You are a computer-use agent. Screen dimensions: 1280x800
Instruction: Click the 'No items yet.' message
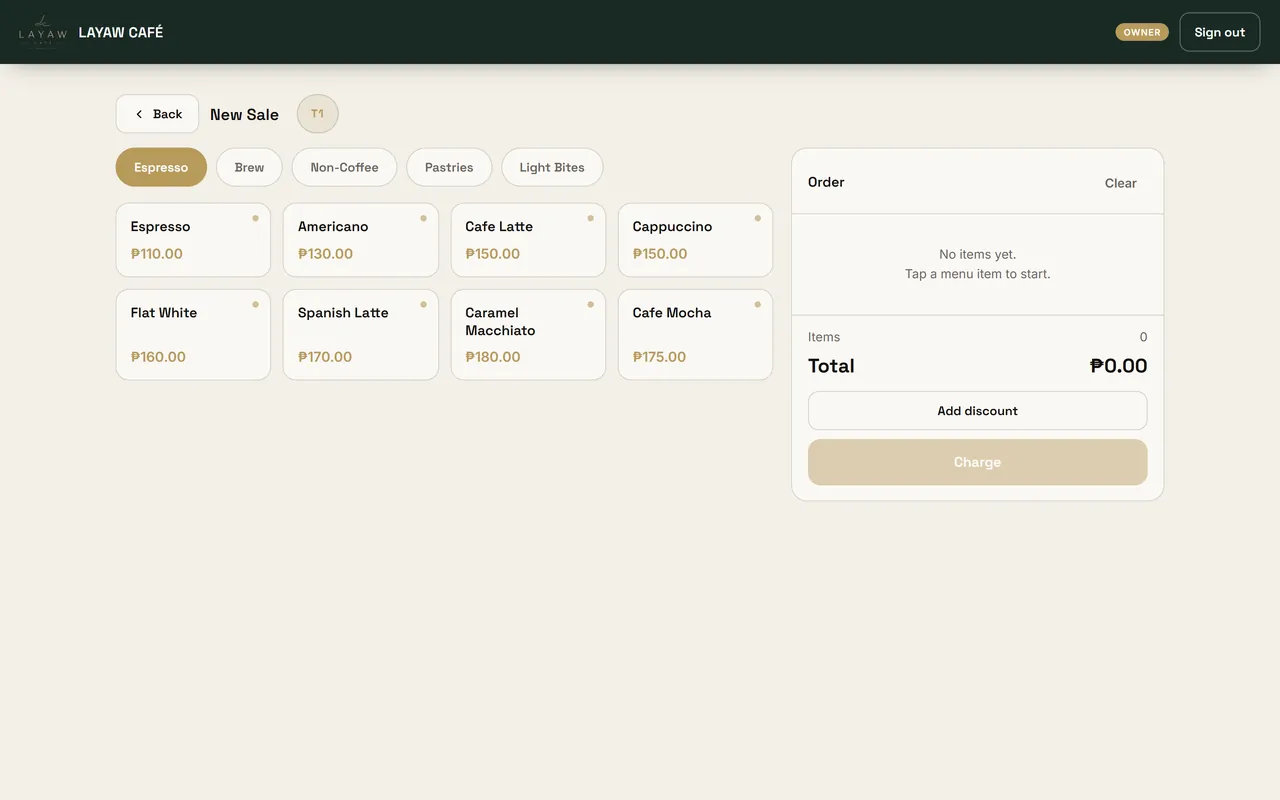tap(977, 254)
